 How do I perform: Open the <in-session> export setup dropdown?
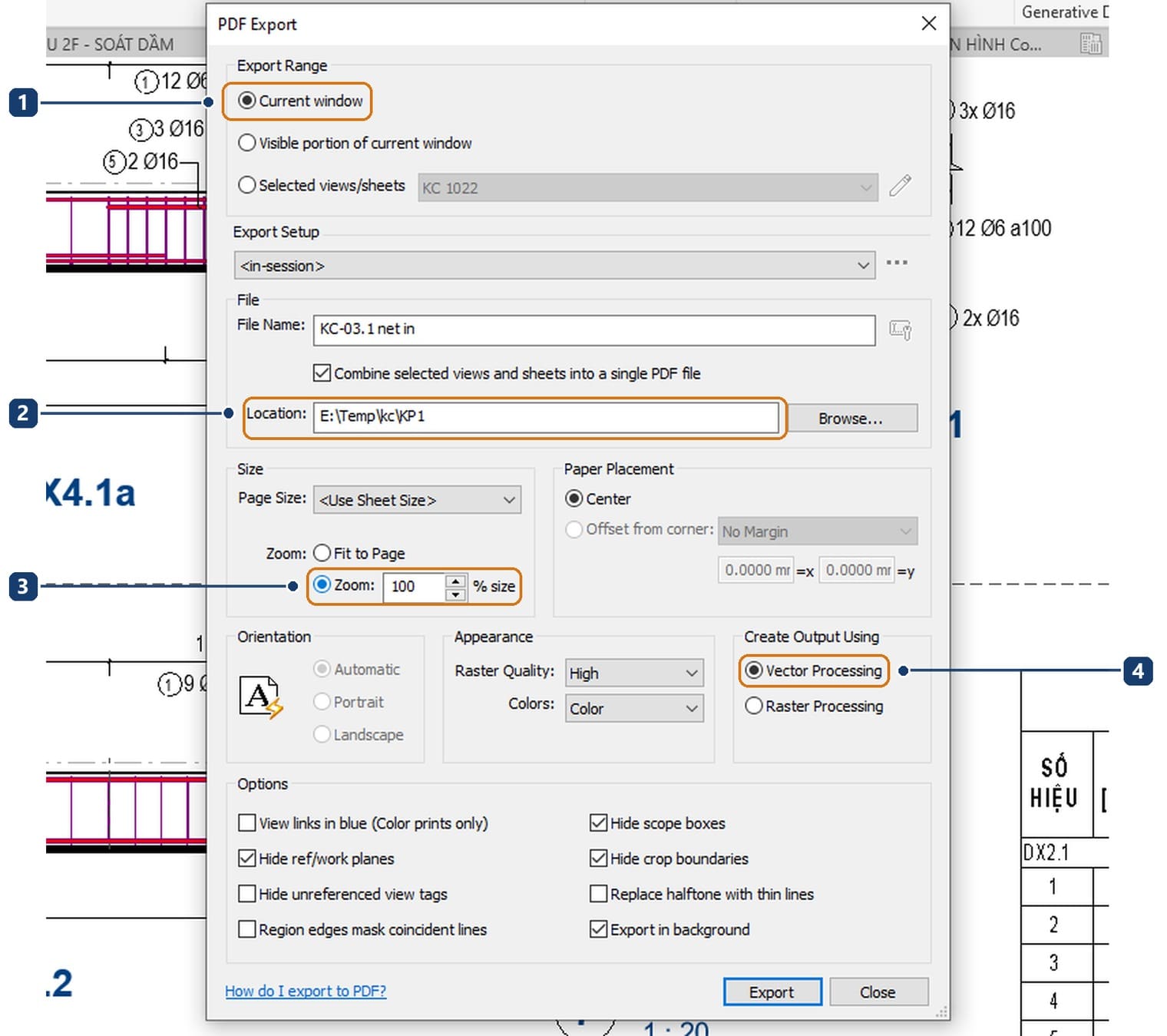click(554, 266)
